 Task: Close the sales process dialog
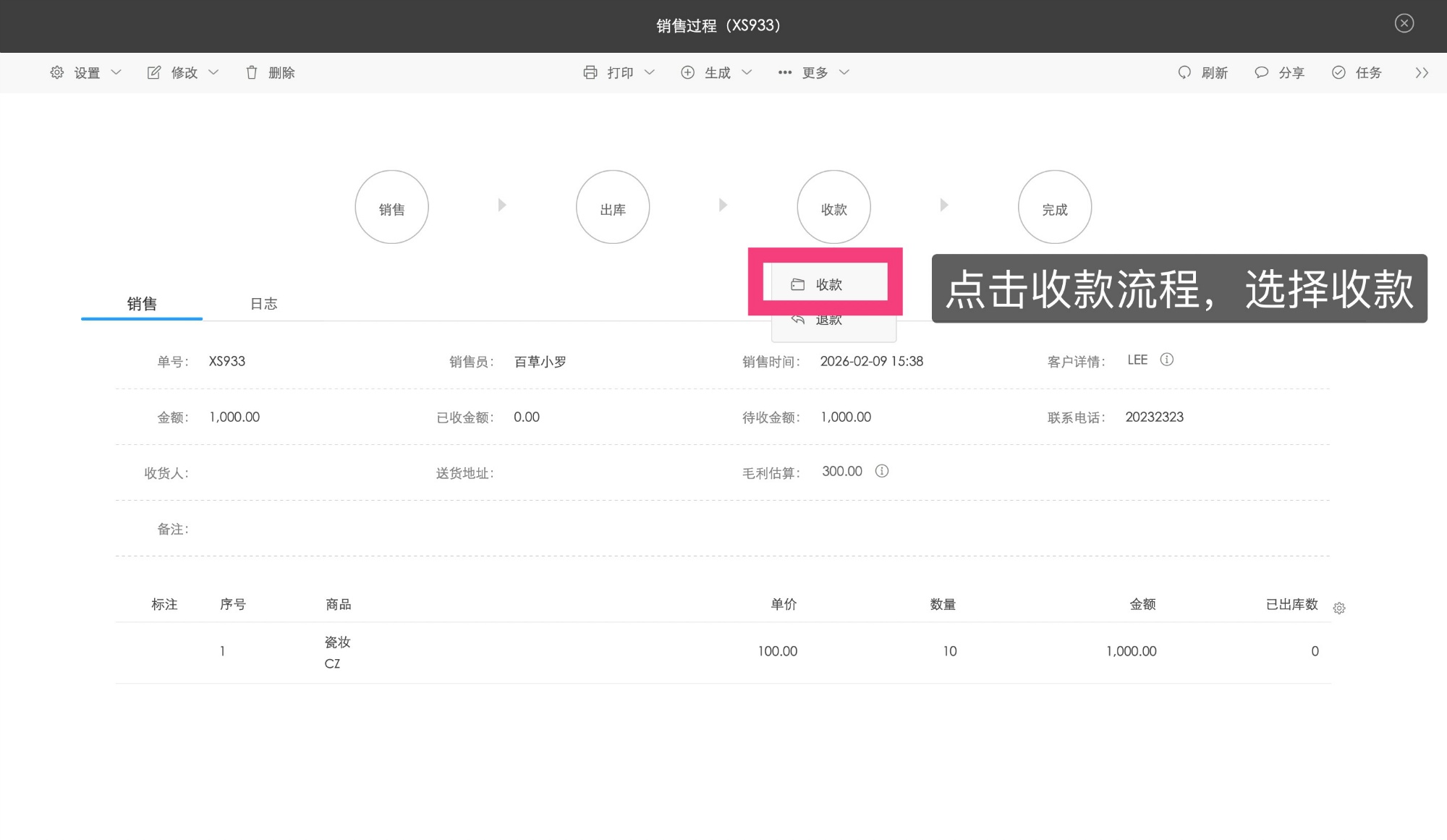tap(1404, 23)
